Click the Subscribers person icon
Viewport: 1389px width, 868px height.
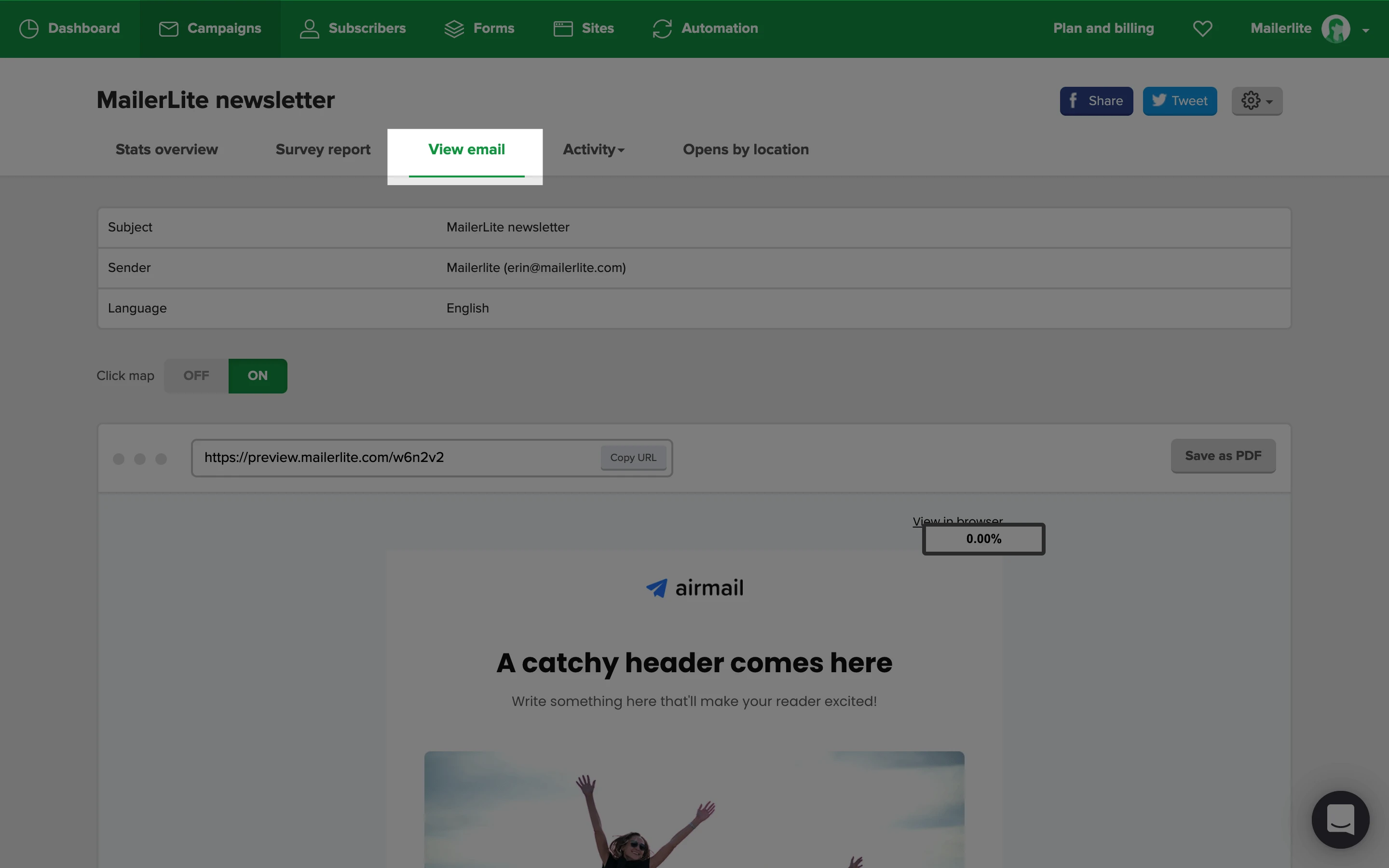click(x=309, y=29)
